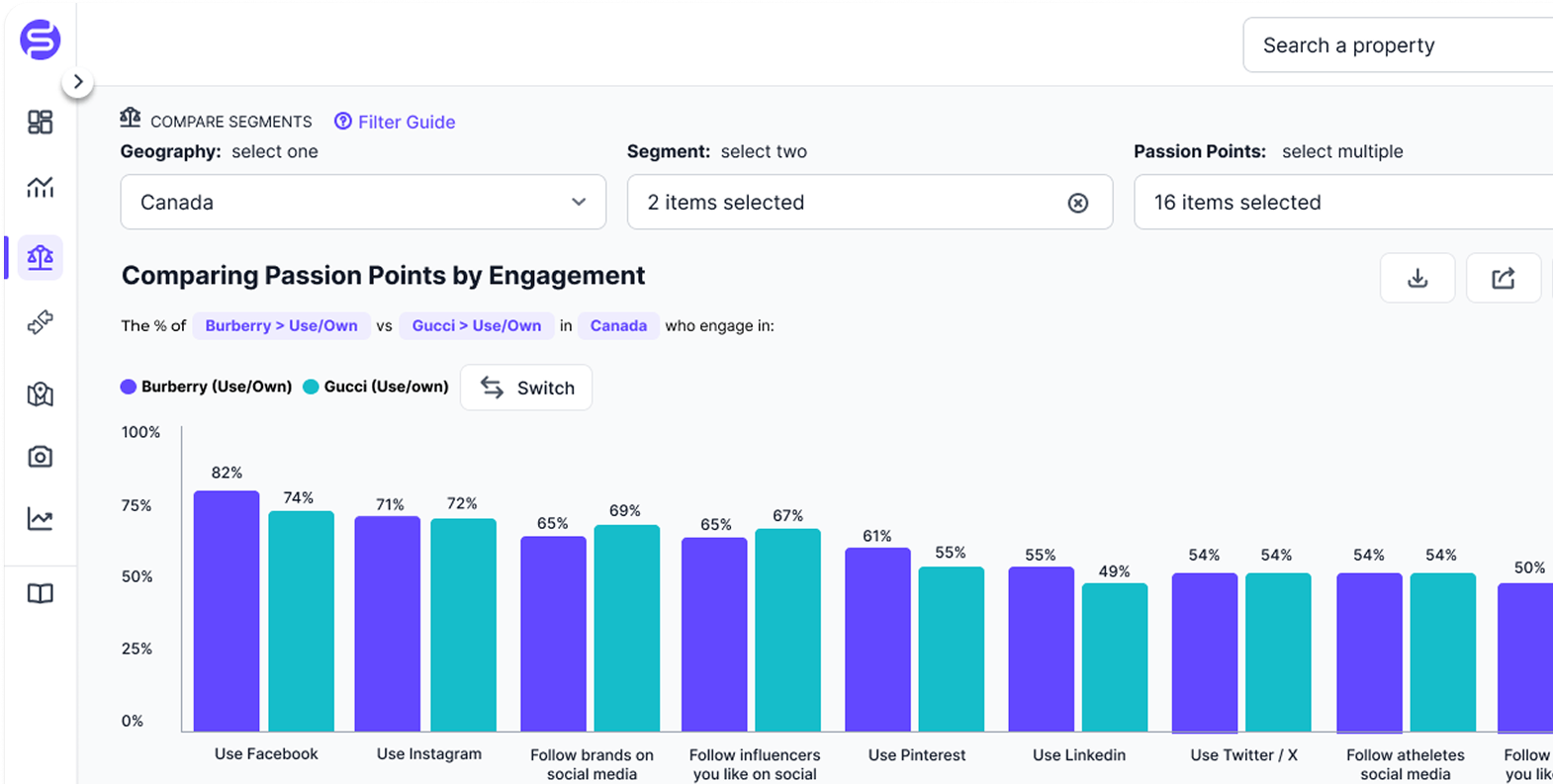Click the Follow brands on social media label

tap(592, 764)
